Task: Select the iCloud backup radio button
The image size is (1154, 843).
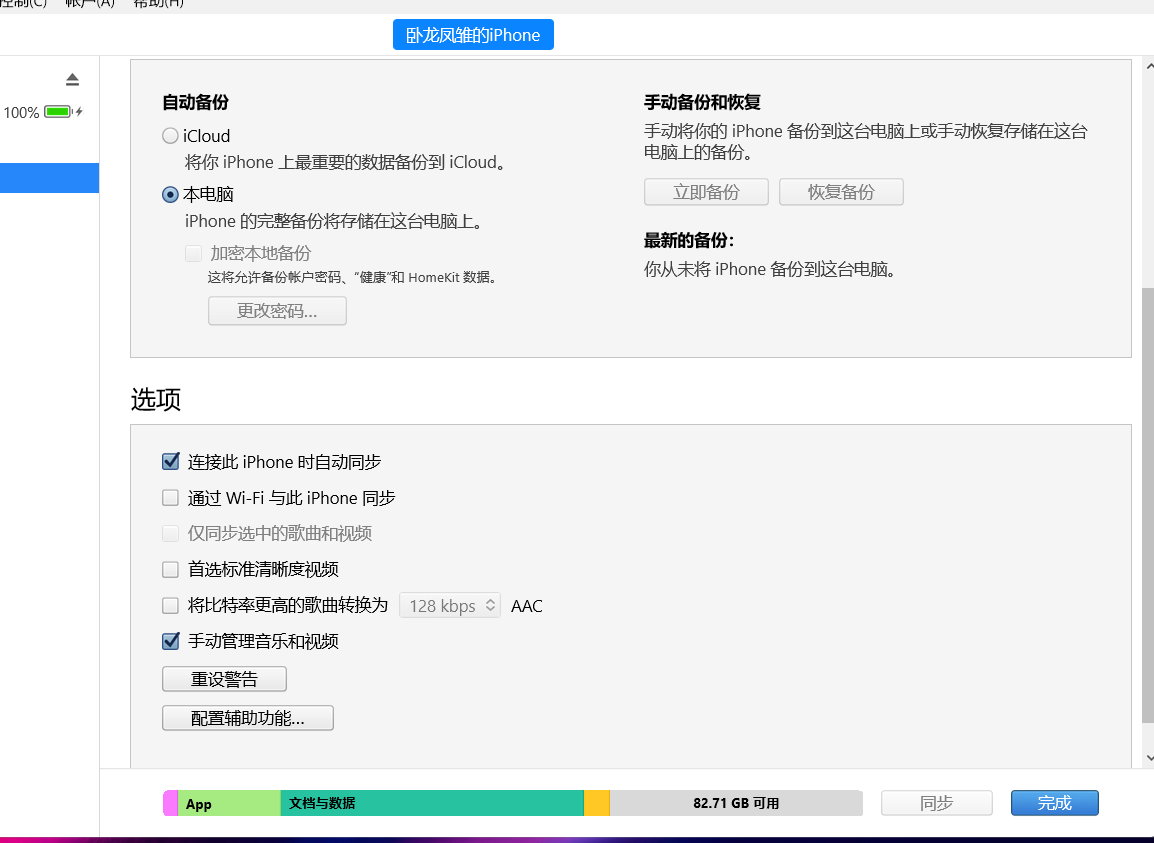Action: point(170,136)
